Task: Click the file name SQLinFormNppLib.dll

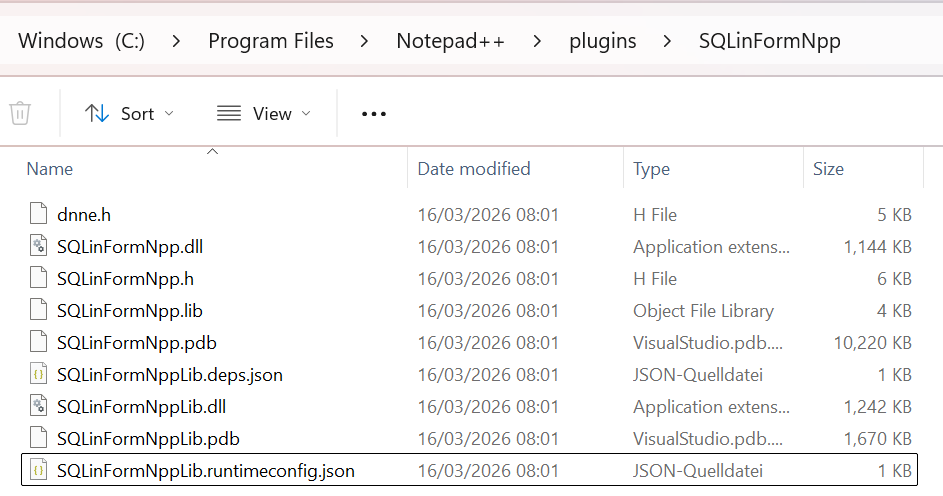Action: pyautogui.click(x=141, y=407)
